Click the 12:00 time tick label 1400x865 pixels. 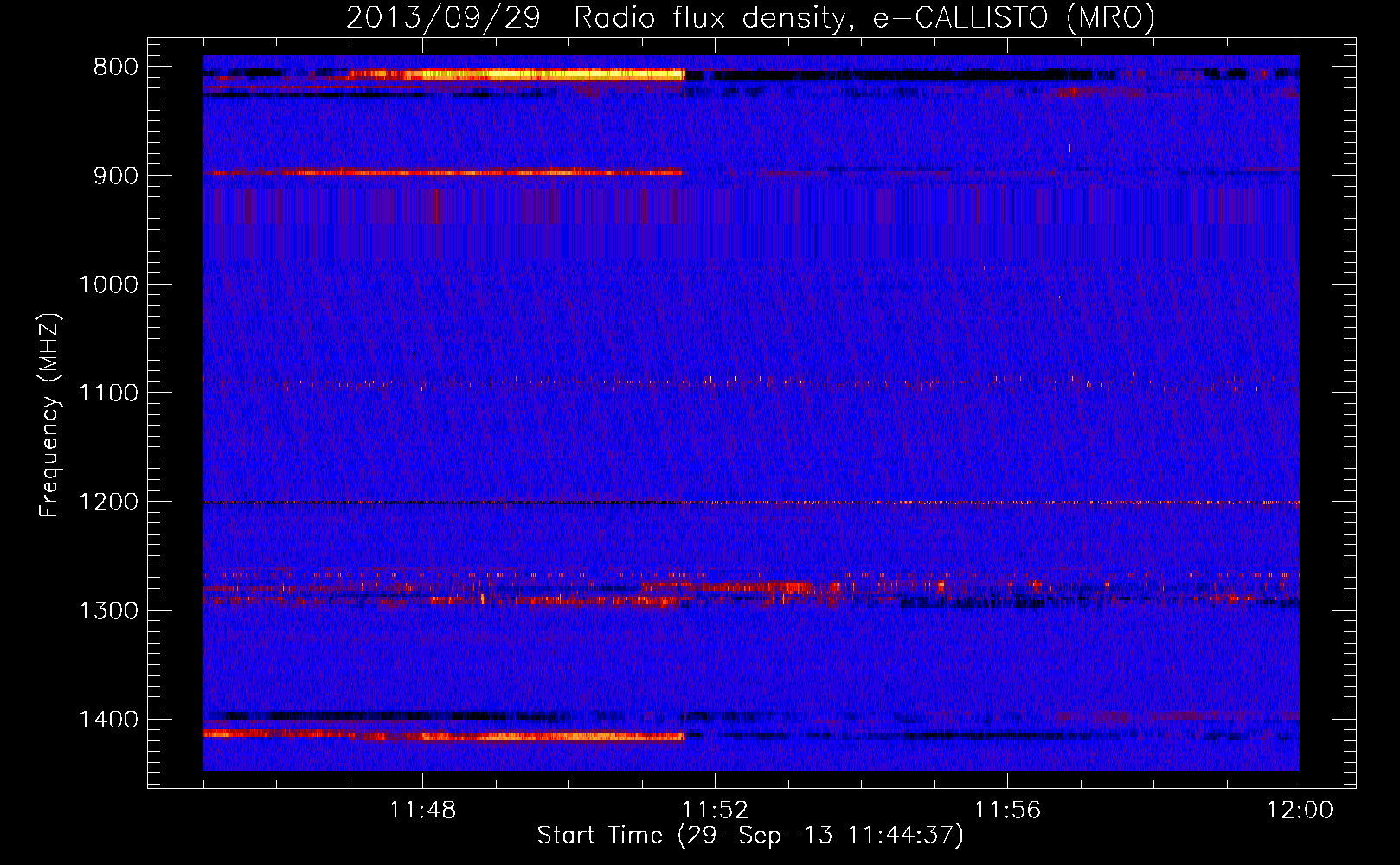pyautogui.click(x=1300, y=811)
